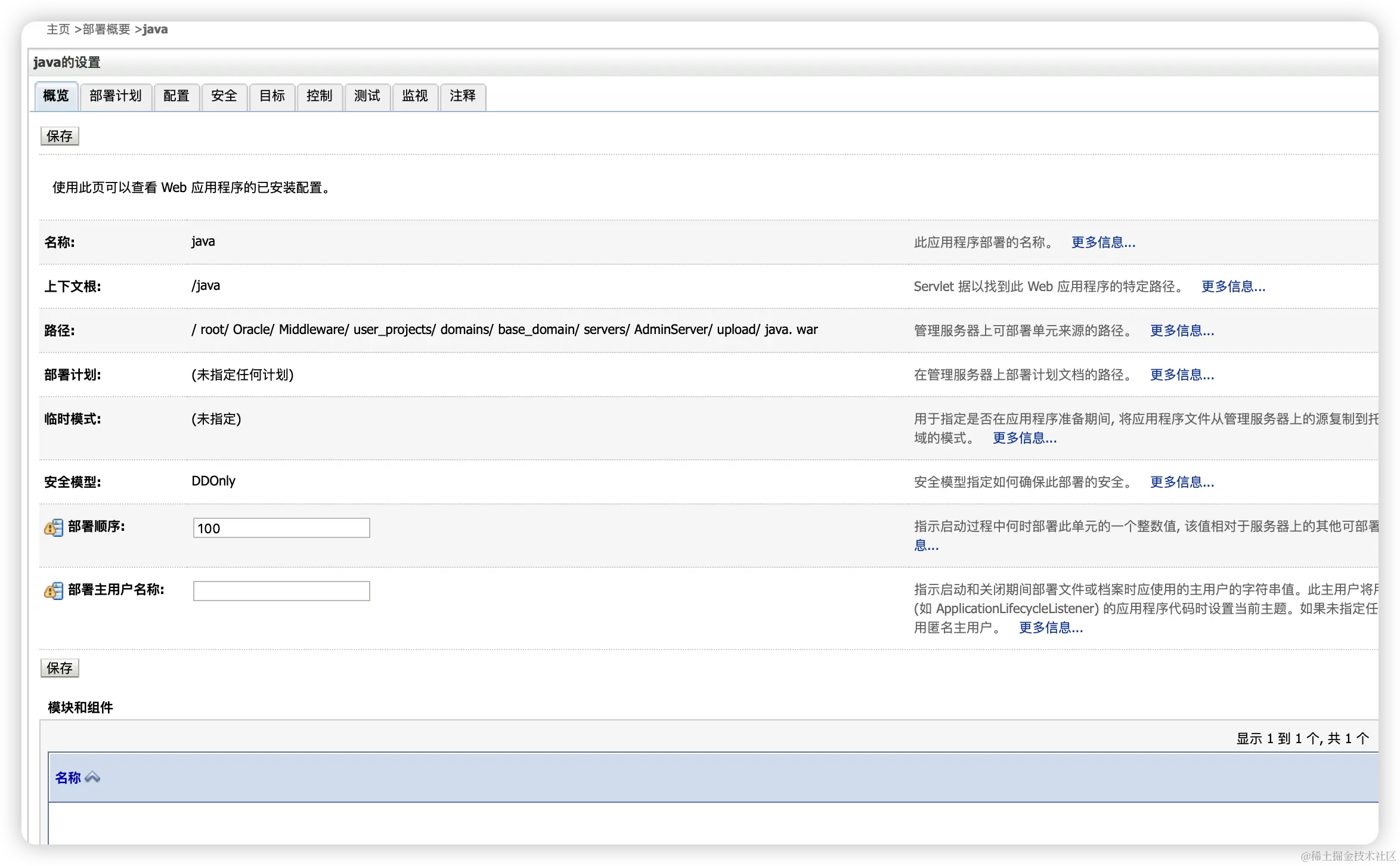Open 更多信息 link for 上下文根 row
1400x866 pixels.
pos(1233,286)
